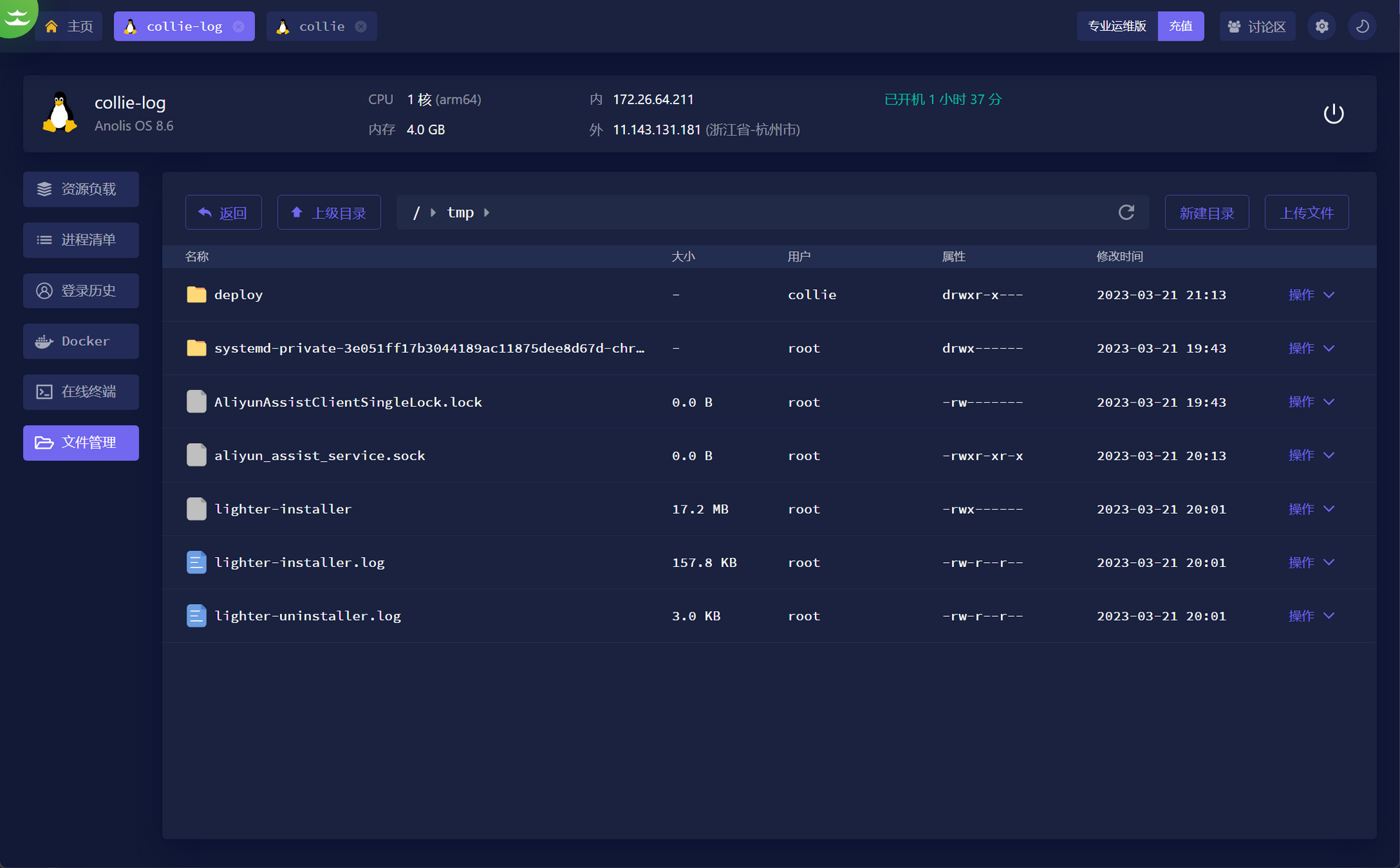Open the settings gear icon
This screenshot has height=868, width=1400.
[1322, 27]
